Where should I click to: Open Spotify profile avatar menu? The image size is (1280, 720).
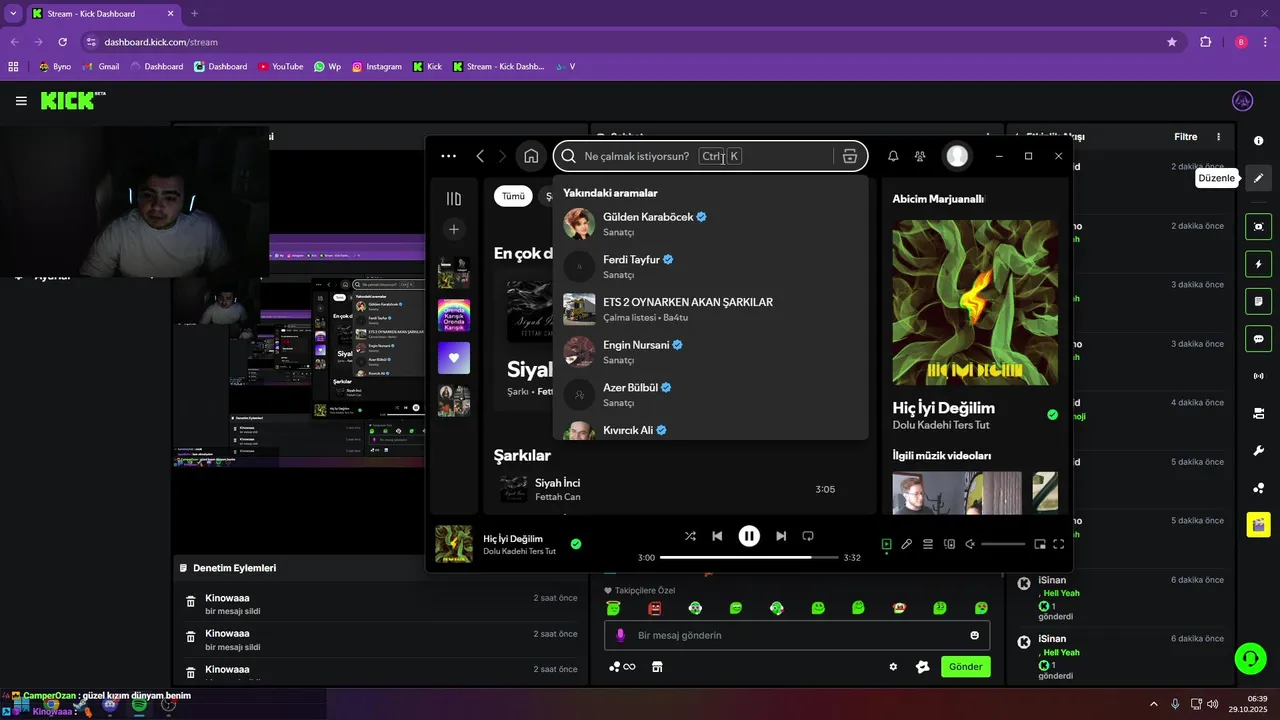[957, 156]
